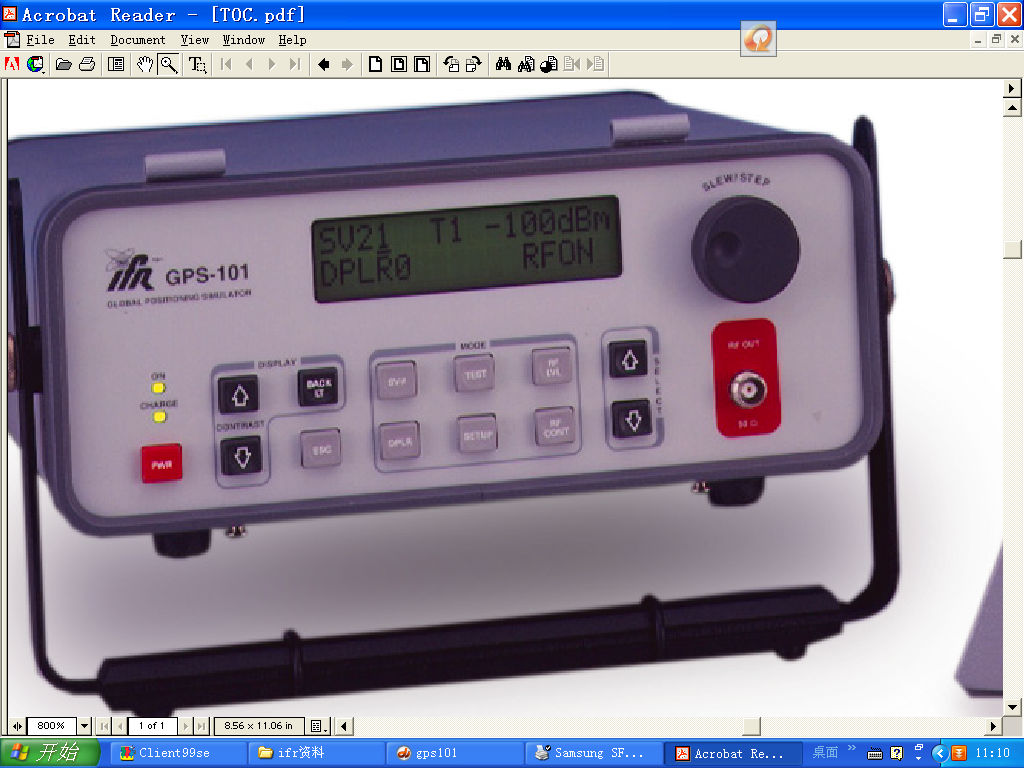Open the Start (开始) menu
The image size is (1024, 768).
click(50, 753)
